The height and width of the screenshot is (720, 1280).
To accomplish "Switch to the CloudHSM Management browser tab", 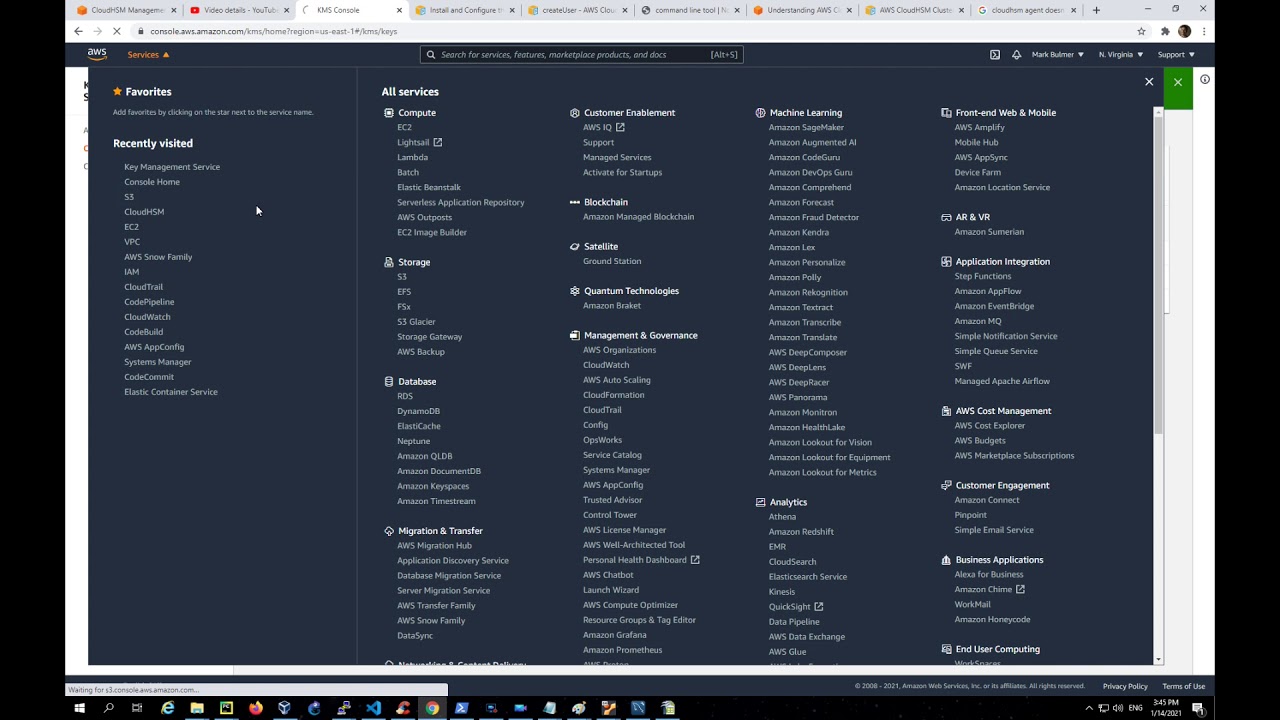I will coord(128,10).
